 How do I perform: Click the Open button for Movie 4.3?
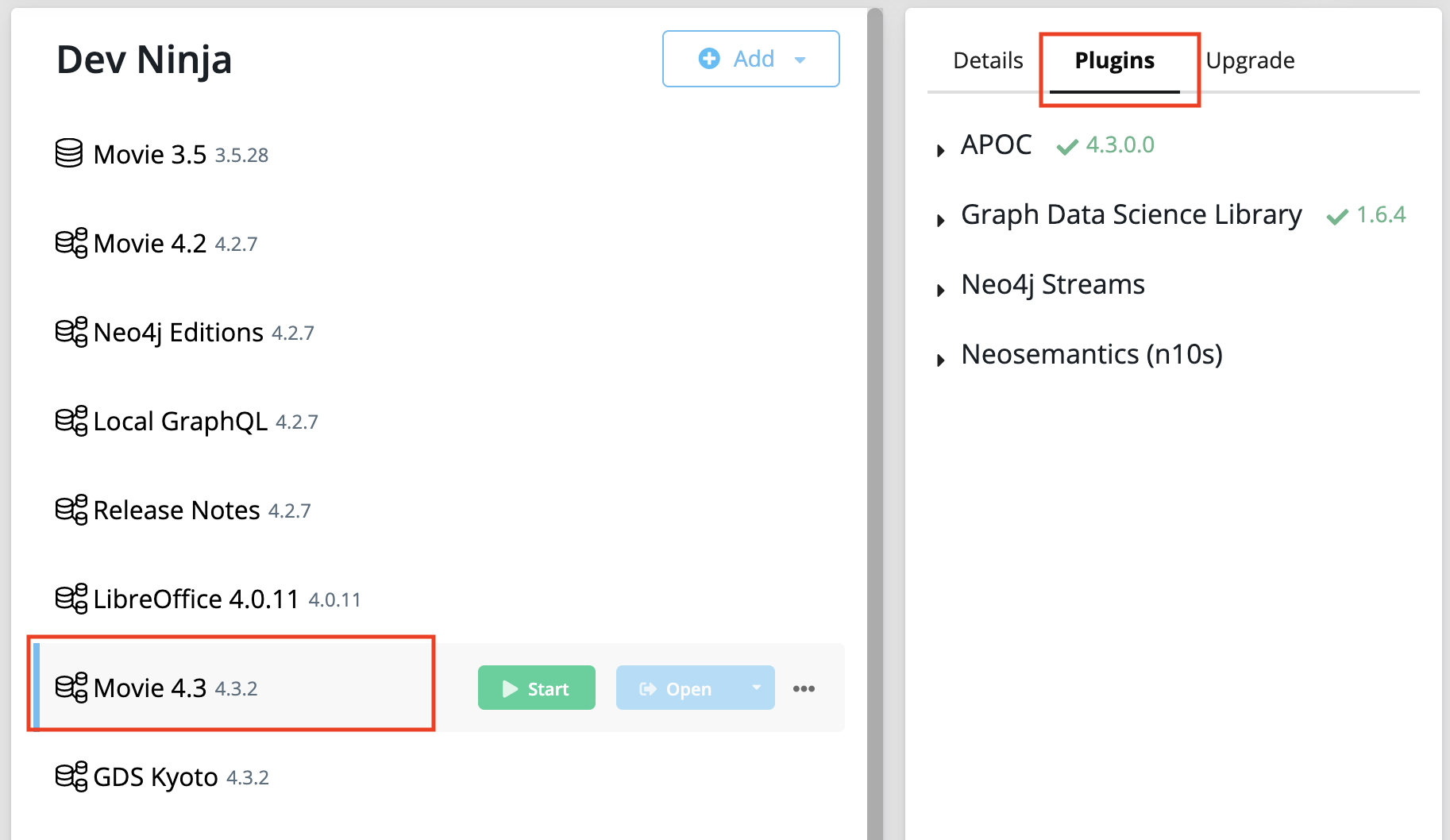[x=677, y=688]
